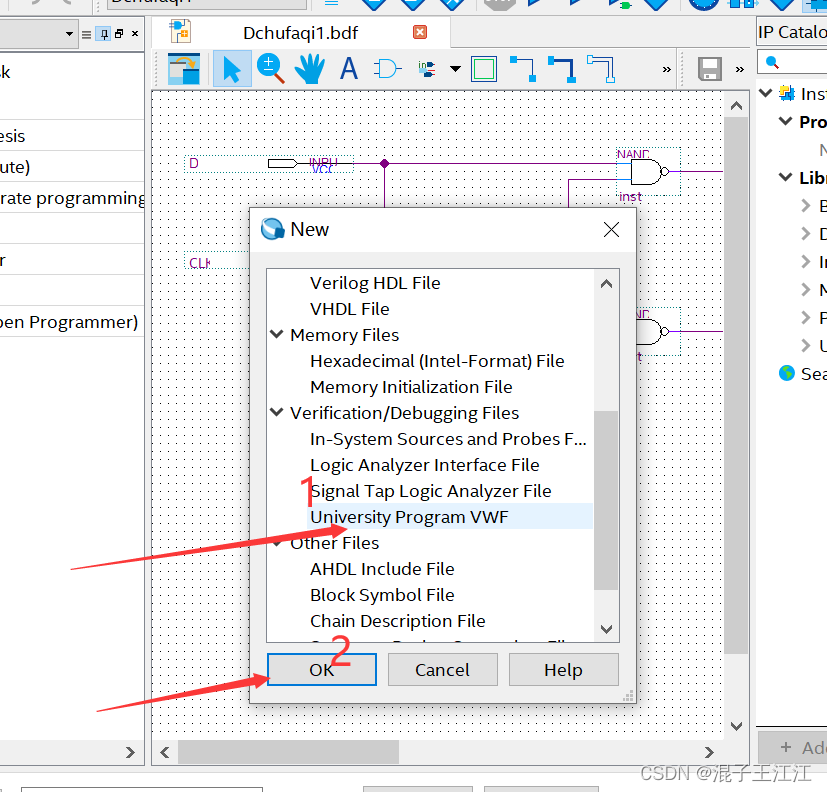Select Verilog HDL File
Viewport: 827px width, 792px height.
375,283
